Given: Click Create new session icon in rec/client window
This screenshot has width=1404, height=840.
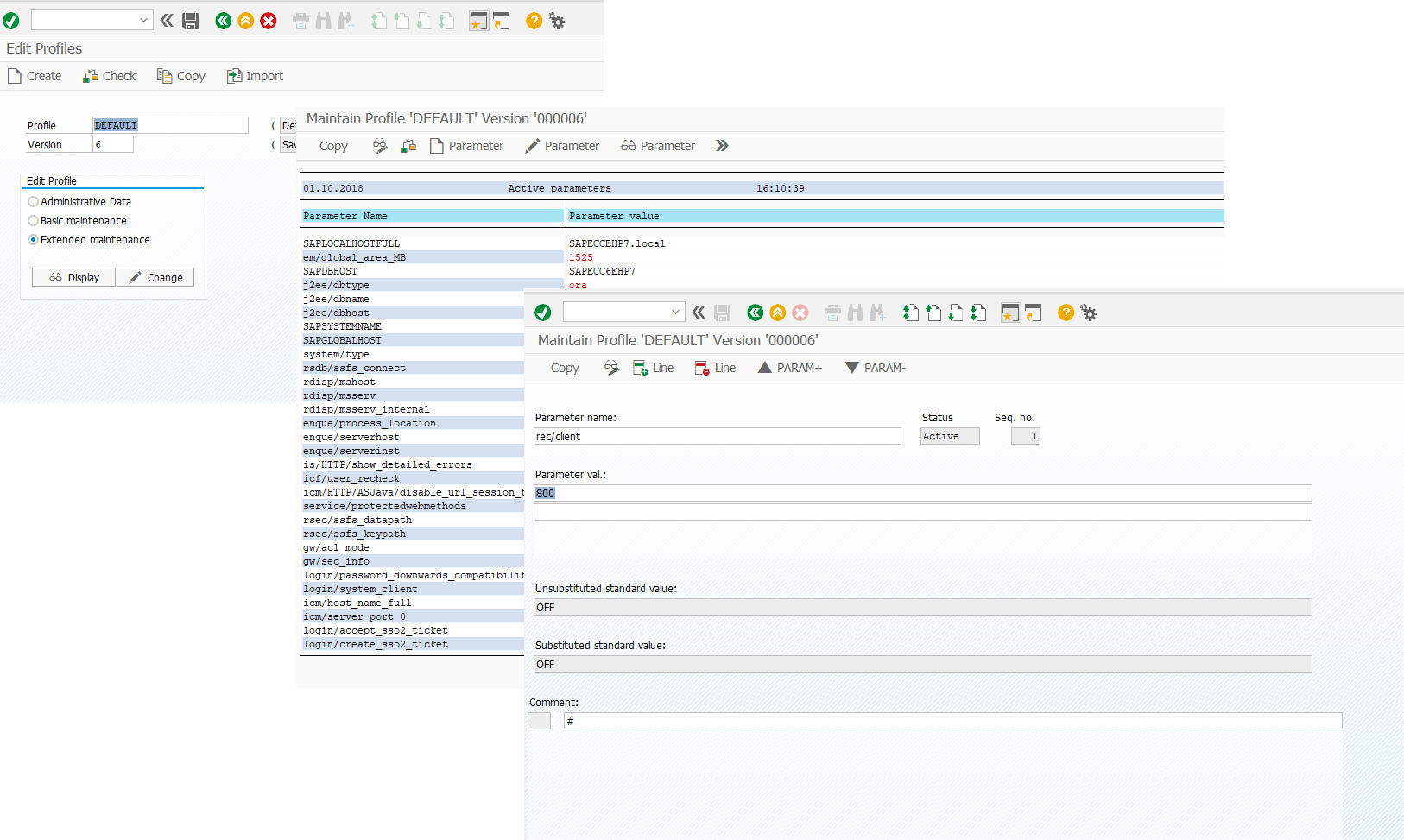Looking at the screenshot, I should coord(1010,313).
